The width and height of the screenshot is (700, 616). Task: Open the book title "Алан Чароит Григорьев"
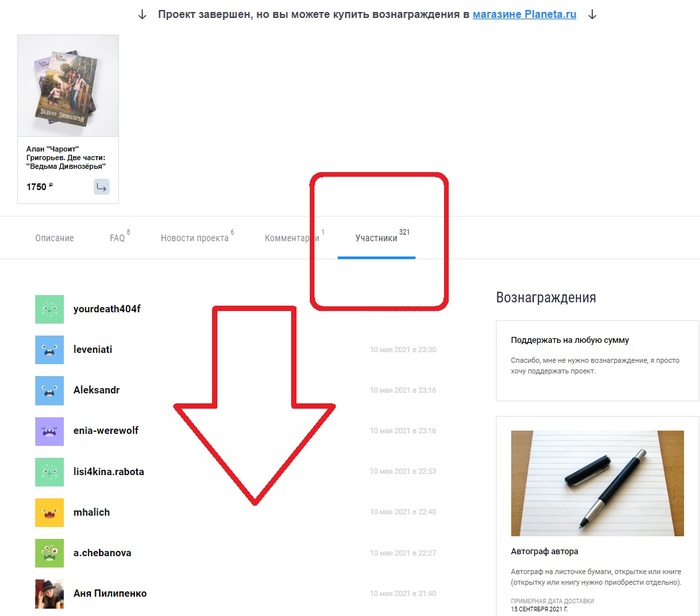point(66,158)
